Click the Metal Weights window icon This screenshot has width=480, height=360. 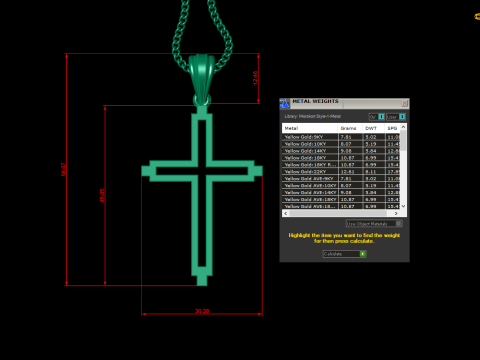tap(284, 103)
